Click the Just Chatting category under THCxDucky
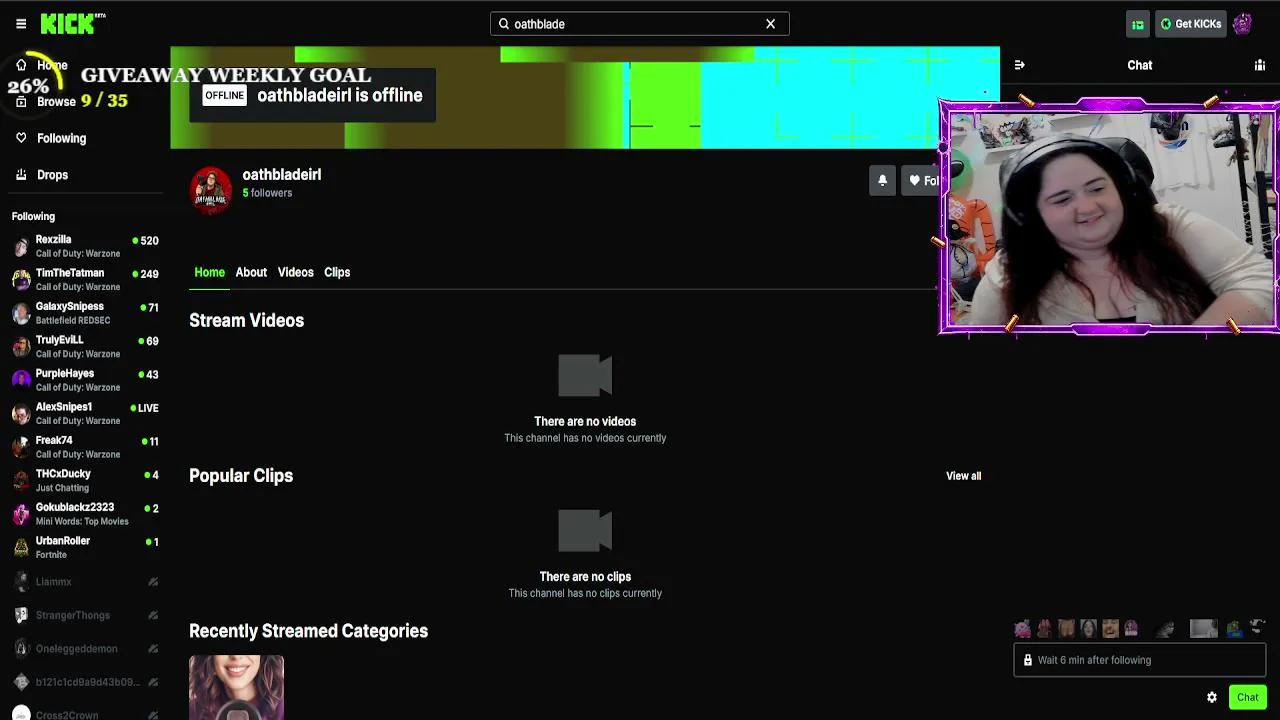1280x720 pixels. 62,488
